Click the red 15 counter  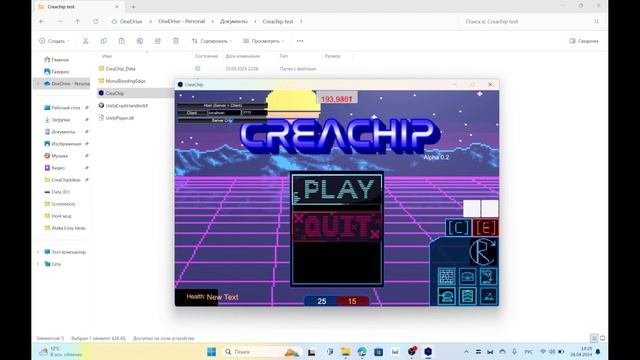coord(352,301)
